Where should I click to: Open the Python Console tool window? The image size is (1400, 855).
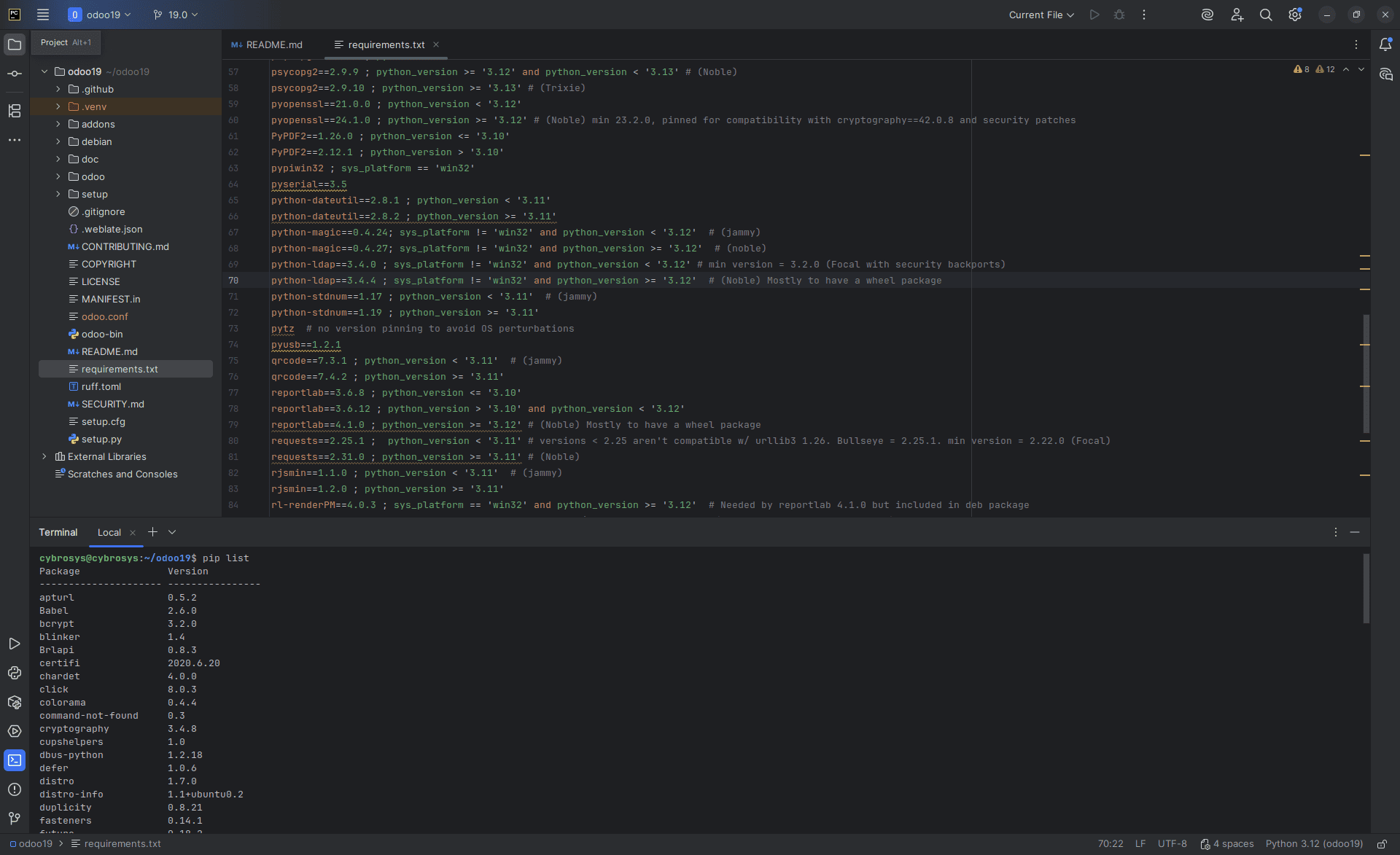[15, 673]
